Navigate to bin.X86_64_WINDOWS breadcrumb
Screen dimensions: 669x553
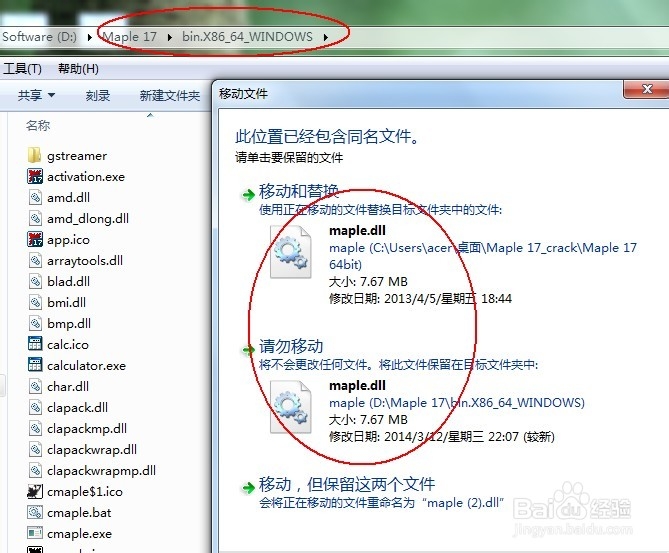(247, 37)
